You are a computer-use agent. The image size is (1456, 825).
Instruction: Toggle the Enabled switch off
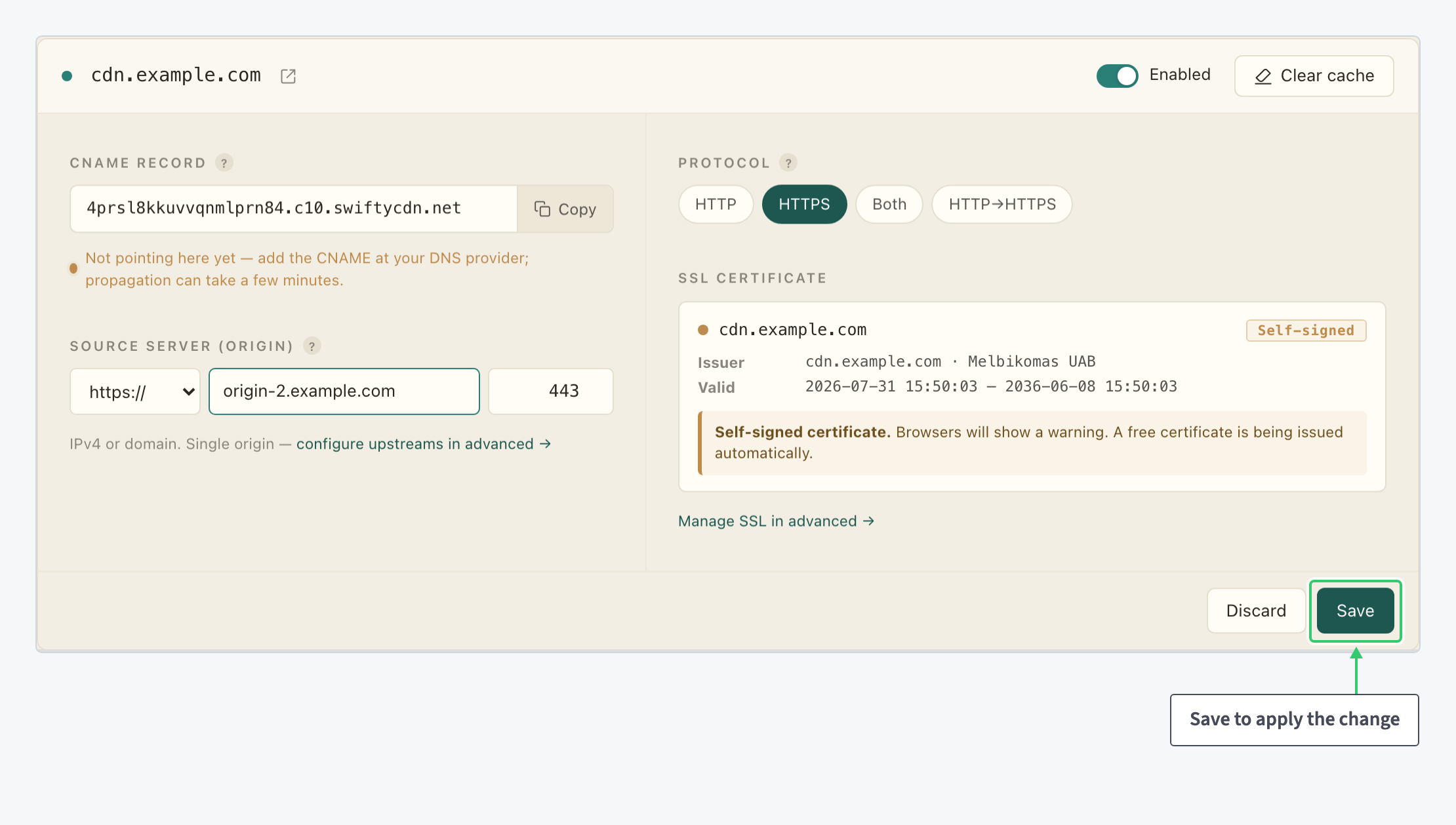click(1117, 75)
